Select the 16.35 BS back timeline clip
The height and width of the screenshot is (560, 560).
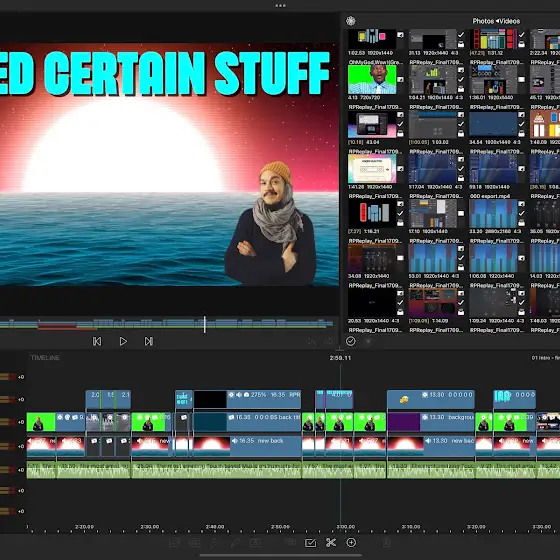click(247, 422)
